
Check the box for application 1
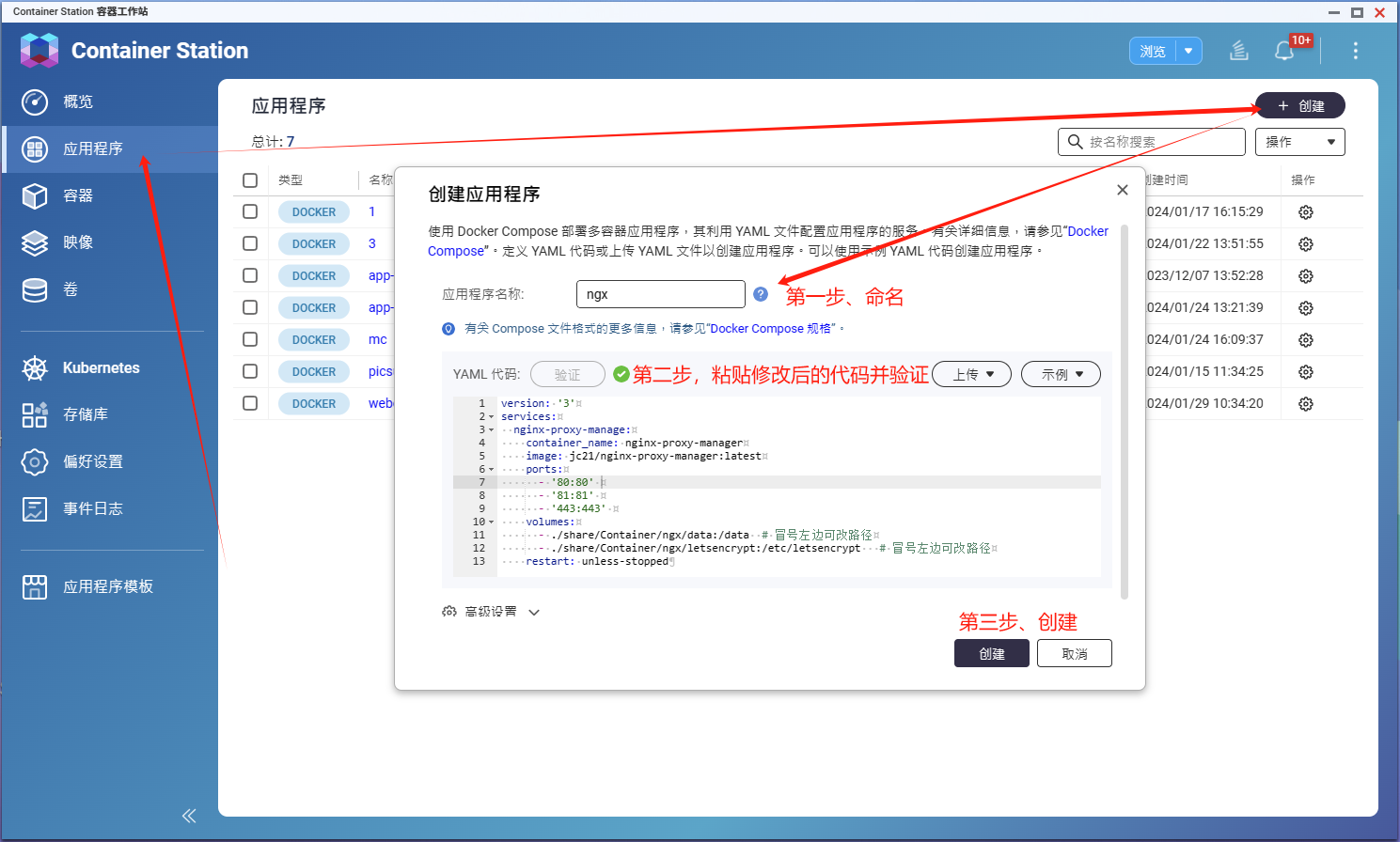(250, 211)
